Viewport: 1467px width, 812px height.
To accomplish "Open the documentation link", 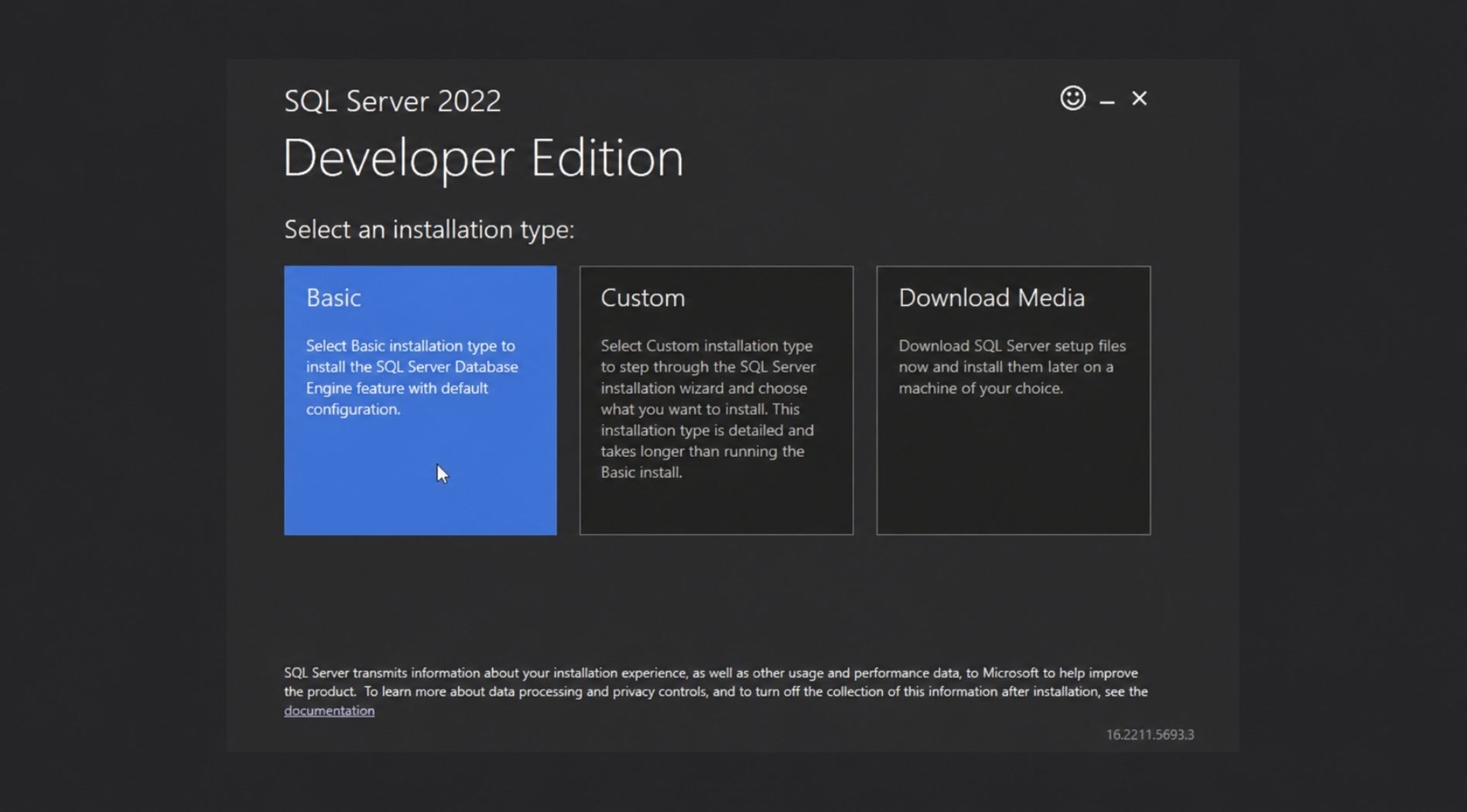I will pyautogui.click(x=329, y=711).
